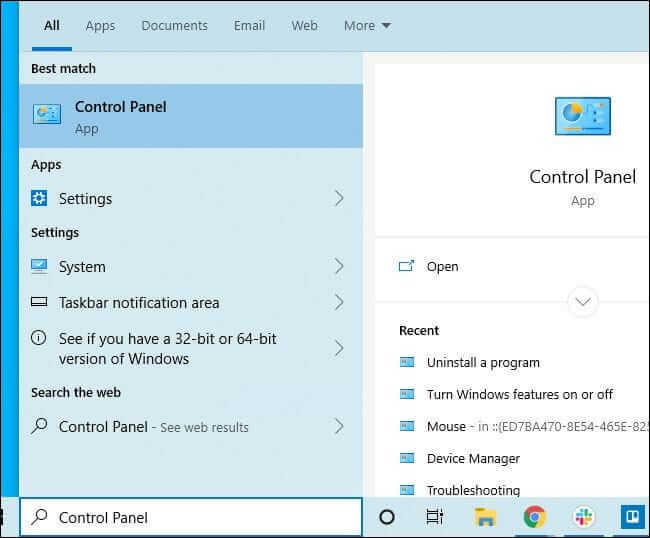
Task: Click large Control Panel icon in preview
Action: (x=582, y=116)
